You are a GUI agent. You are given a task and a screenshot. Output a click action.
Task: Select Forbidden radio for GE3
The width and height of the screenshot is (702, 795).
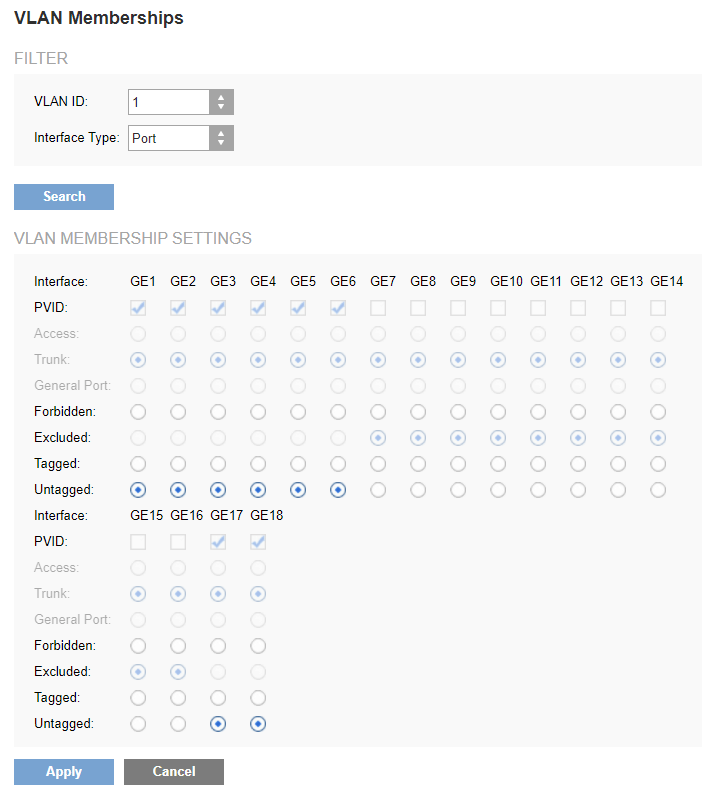coord(218,412)
